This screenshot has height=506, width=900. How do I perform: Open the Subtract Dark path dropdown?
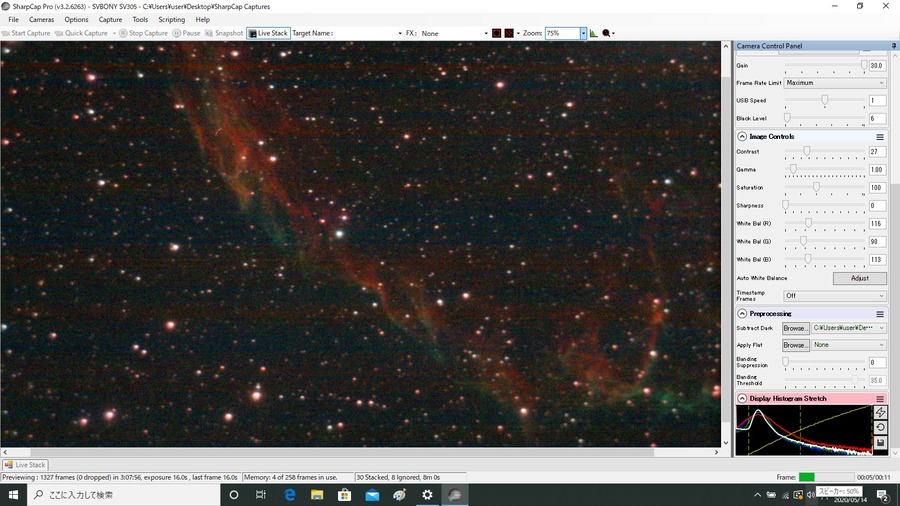(x=849, y=328)
